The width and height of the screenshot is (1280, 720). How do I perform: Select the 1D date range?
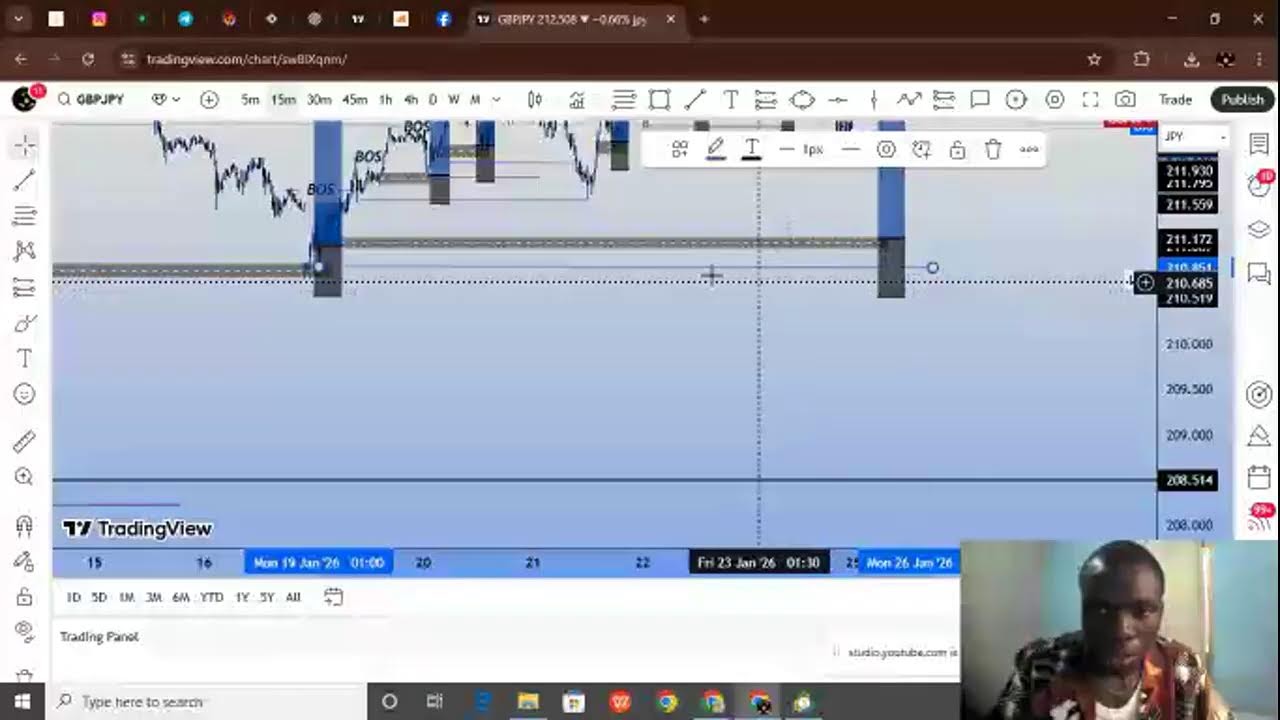pyautogui.click(x=74, y=597)
